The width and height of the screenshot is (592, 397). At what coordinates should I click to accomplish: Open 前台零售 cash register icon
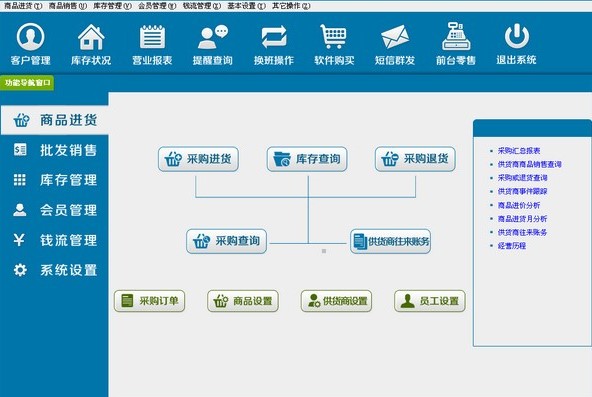pyautogui.click(x=456, y=36)
